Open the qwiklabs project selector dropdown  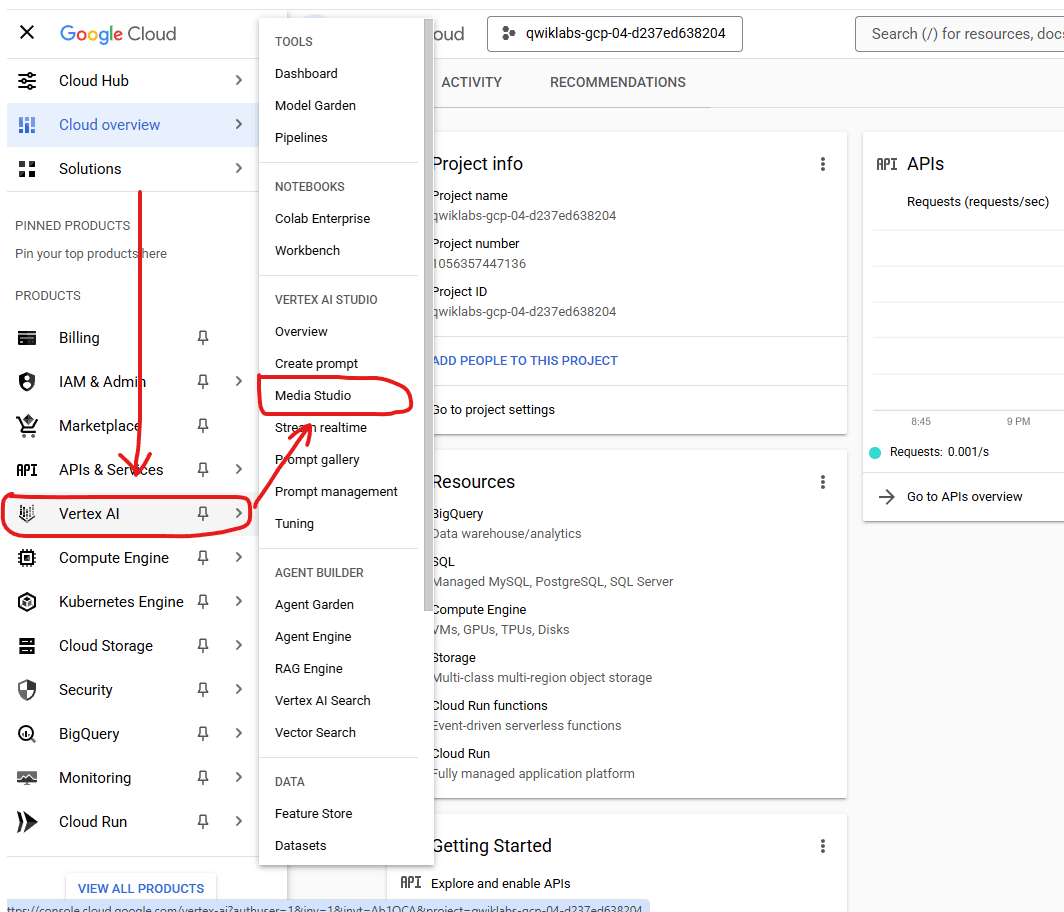click(x=615, y=34)
